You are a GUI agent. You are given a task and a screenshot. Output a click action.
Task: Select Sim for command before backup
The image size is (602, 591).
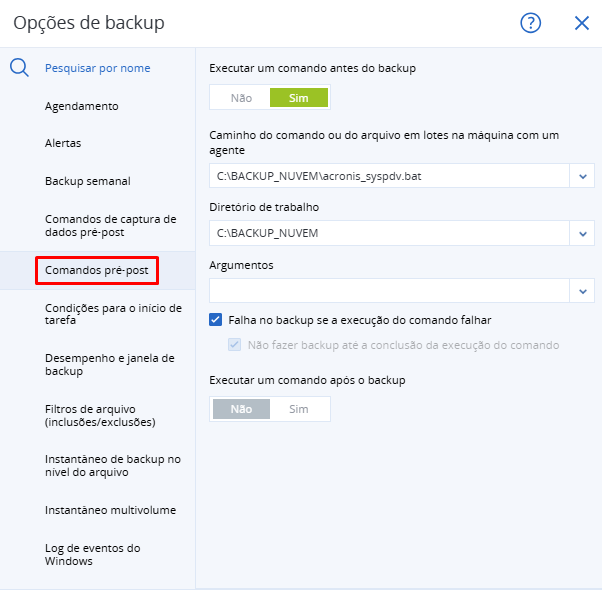(299, 98)
